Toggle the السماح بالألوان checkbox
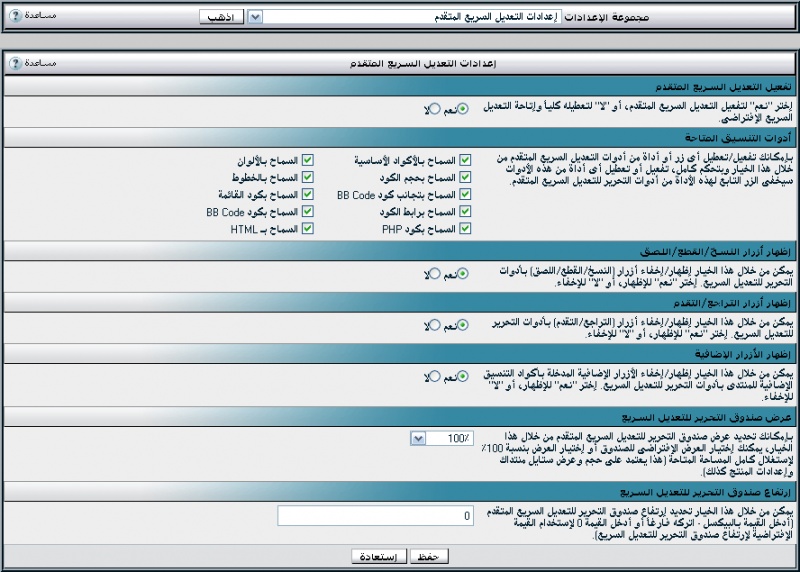The image size is (800, 572). [x=309, y=160]
